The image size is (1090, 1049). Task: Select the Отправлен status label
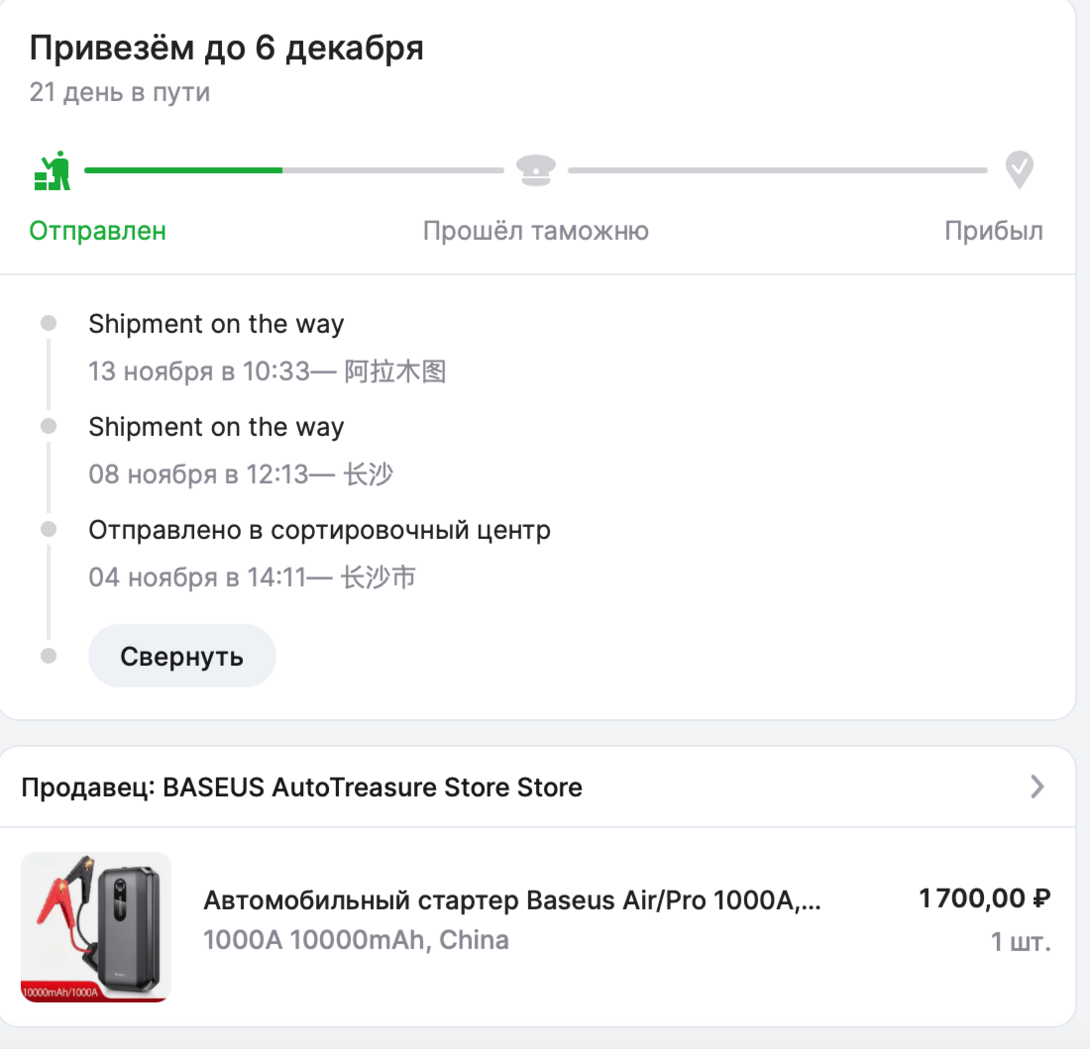(x=98, y=232)
